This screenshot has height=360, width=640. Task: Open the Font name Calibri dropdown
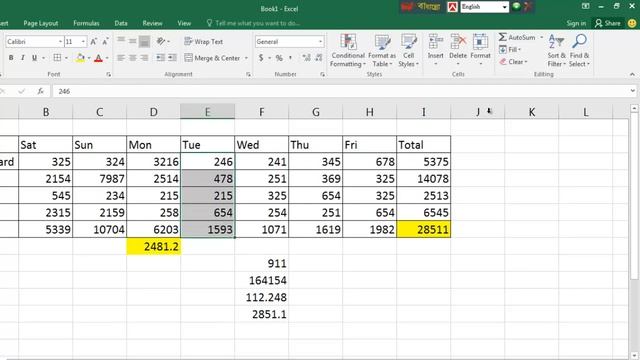(60, 42)
